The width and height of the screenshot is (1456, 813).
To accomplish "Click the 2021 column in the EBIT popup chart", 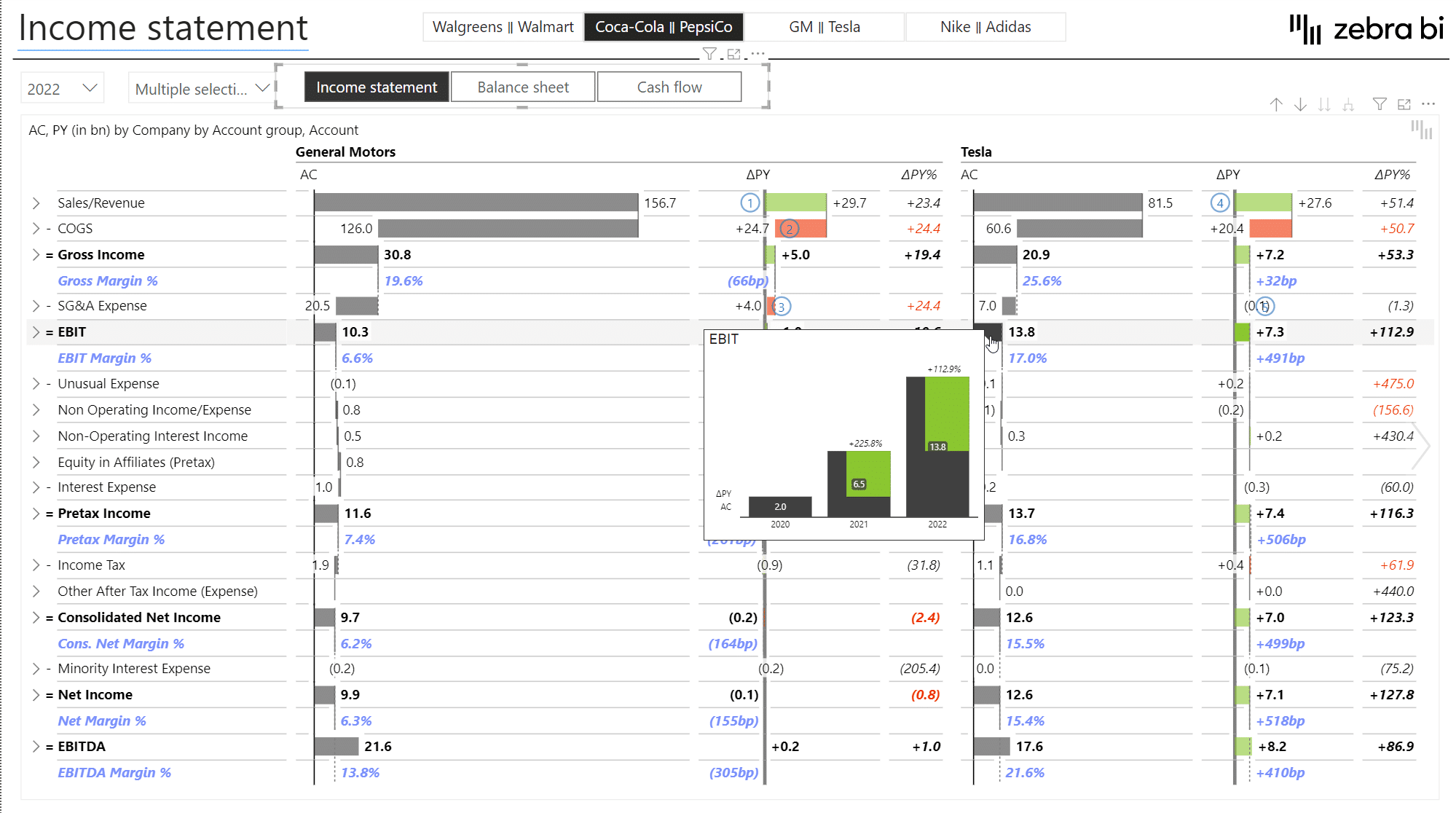I will click(x=859, y=484).
